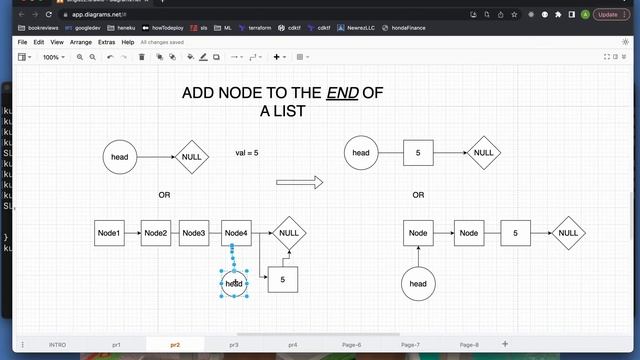Screen dimensions: 640x360
Task: Open the green profile avatar
Action: pos(585,14)
